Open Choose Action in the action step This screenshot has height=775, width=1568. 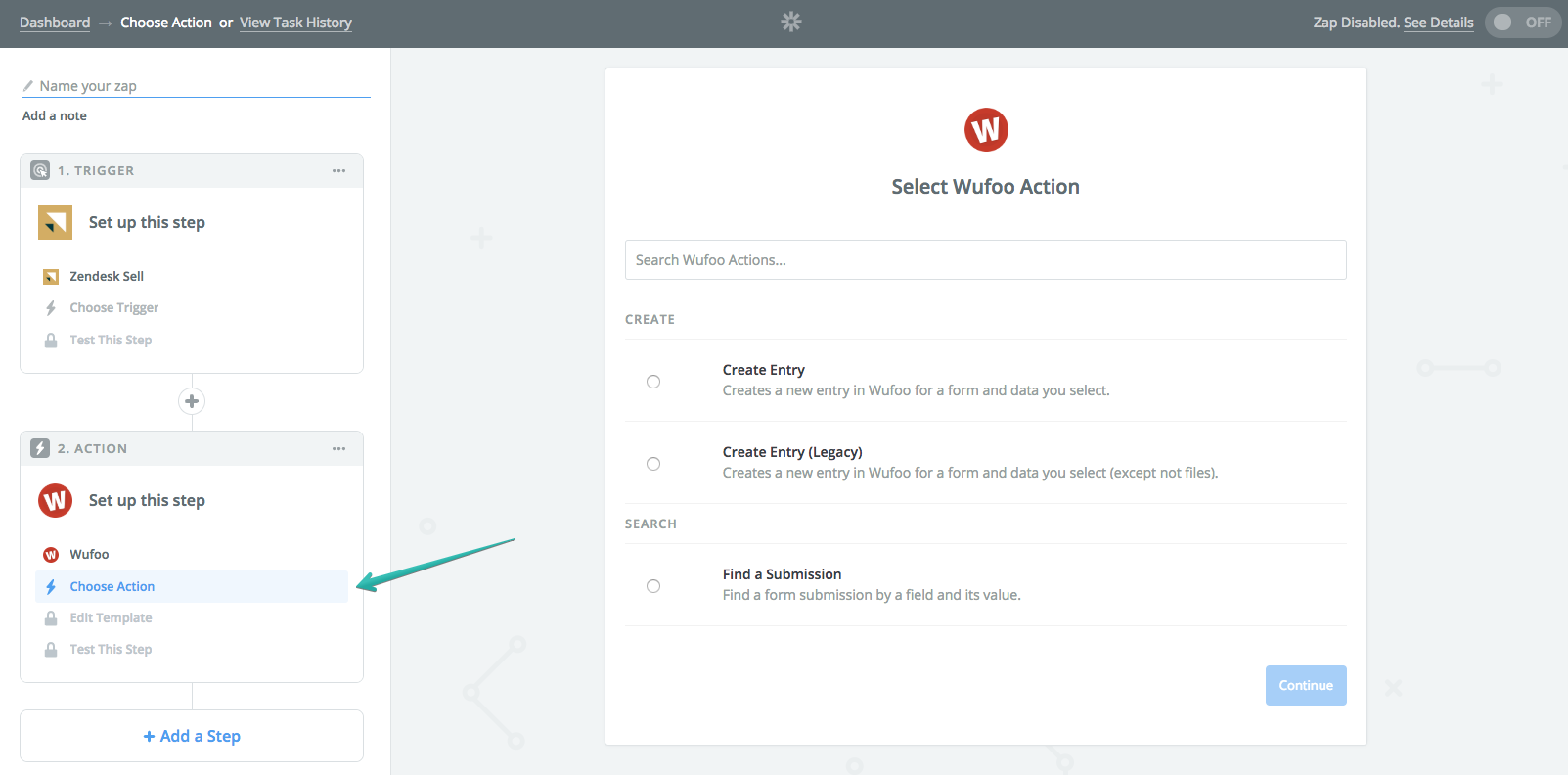click(x=112, y=586)
